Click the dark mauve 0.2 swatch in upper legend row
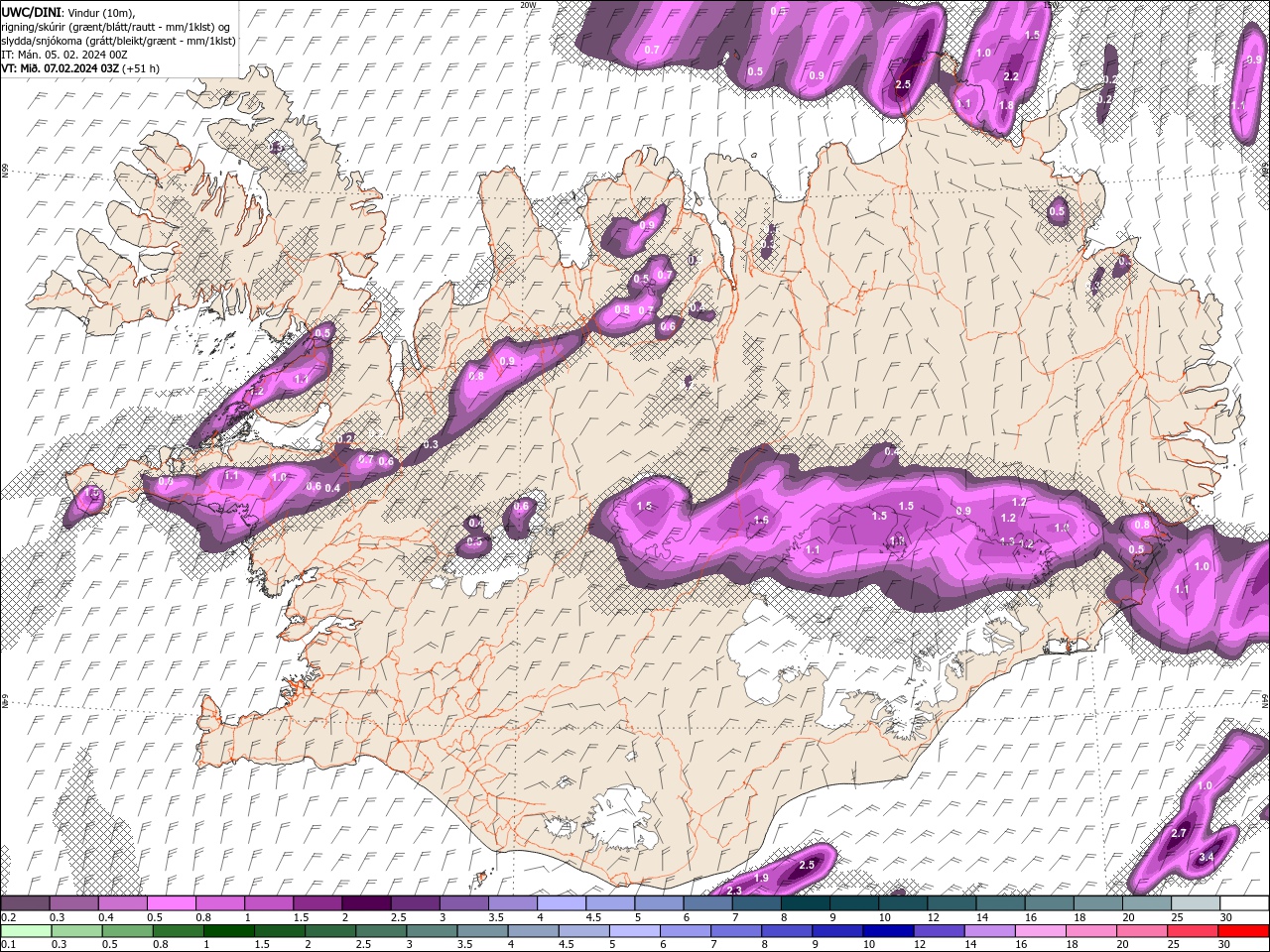Screen dimensions: 1270x952 pos(25,902)
